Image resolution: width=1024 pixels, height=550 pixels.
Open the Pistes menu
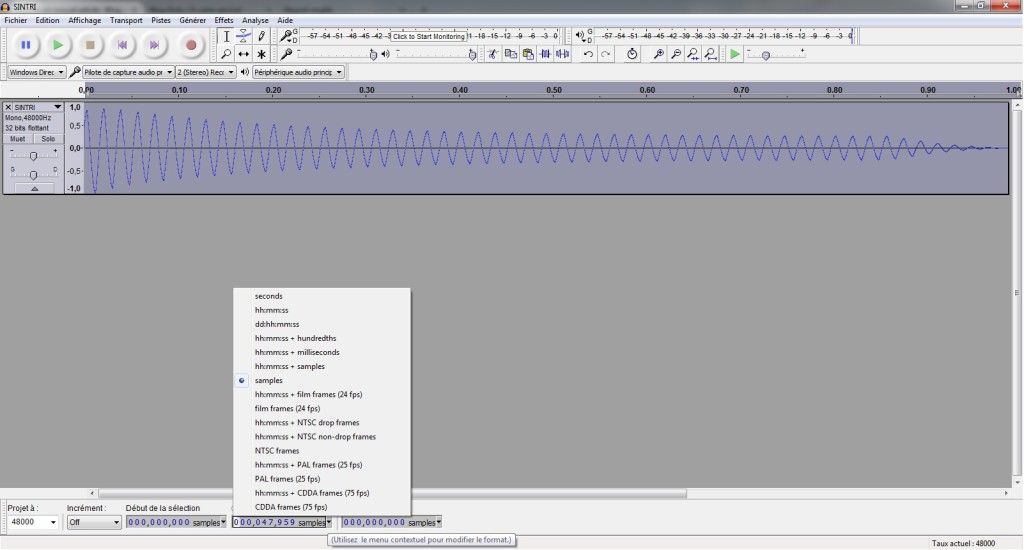click(161, 20)
